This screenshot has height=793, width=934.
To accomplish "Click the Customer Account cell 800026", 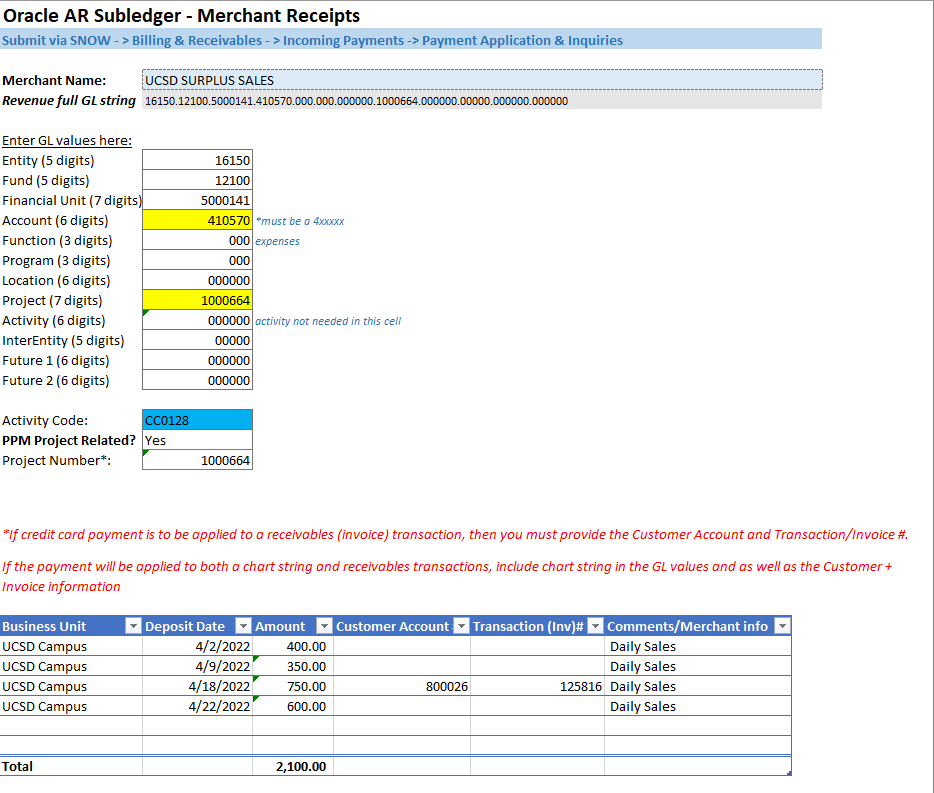I will pyautogui.click(x=401, y=686).
